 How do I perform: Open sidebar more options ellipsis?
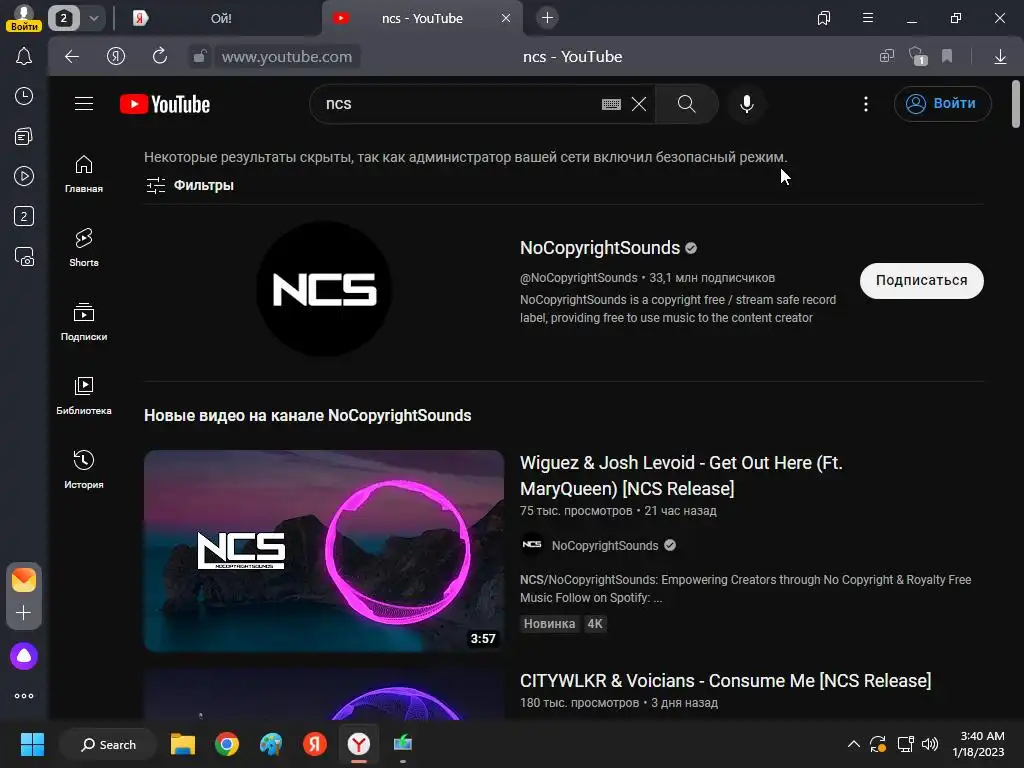[x=24, y=696]
